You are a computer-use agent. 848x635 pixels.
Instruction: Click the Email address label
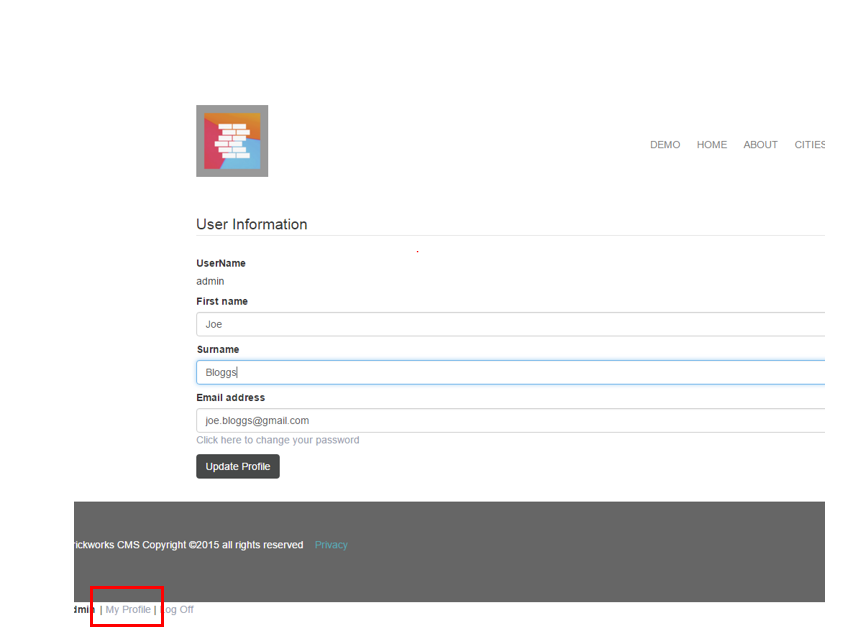[x=230, y=397]
